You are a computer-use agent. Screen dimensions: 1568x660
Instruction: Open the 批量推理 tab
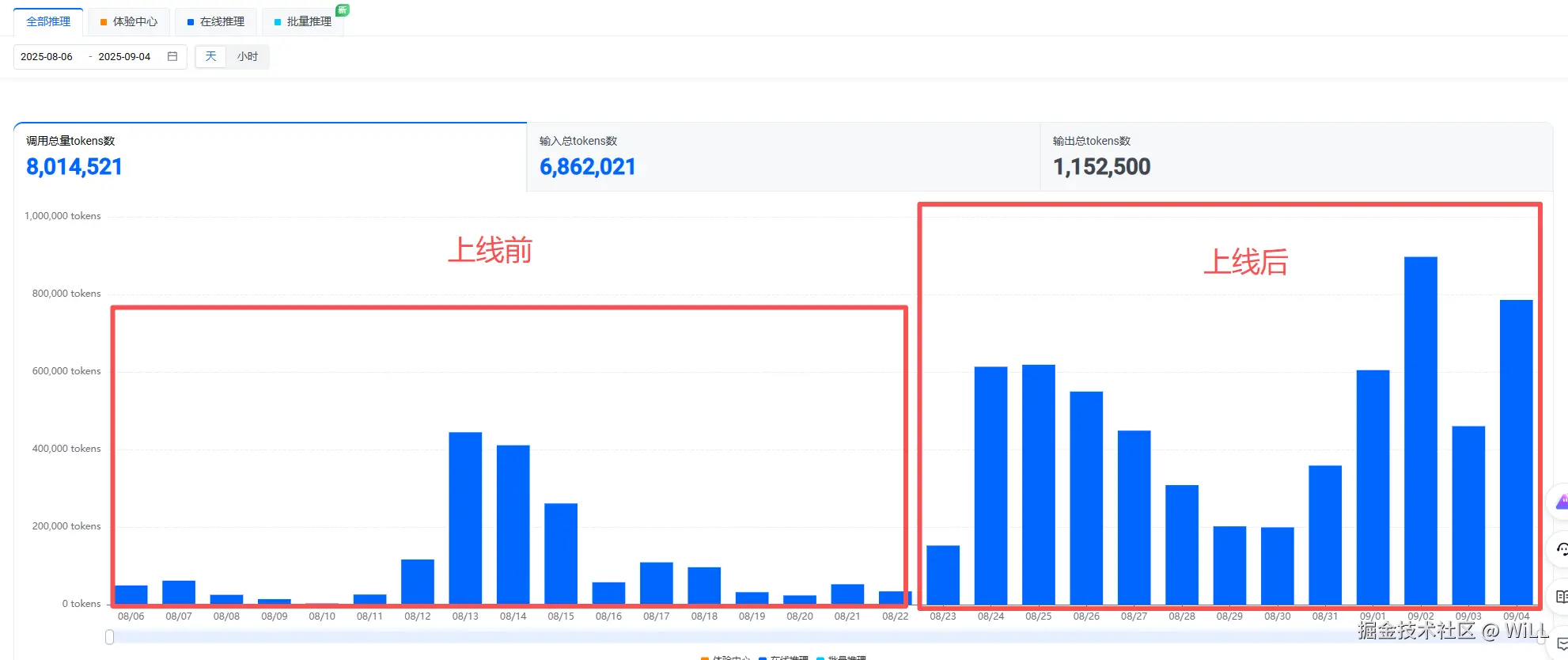(303, 21)
